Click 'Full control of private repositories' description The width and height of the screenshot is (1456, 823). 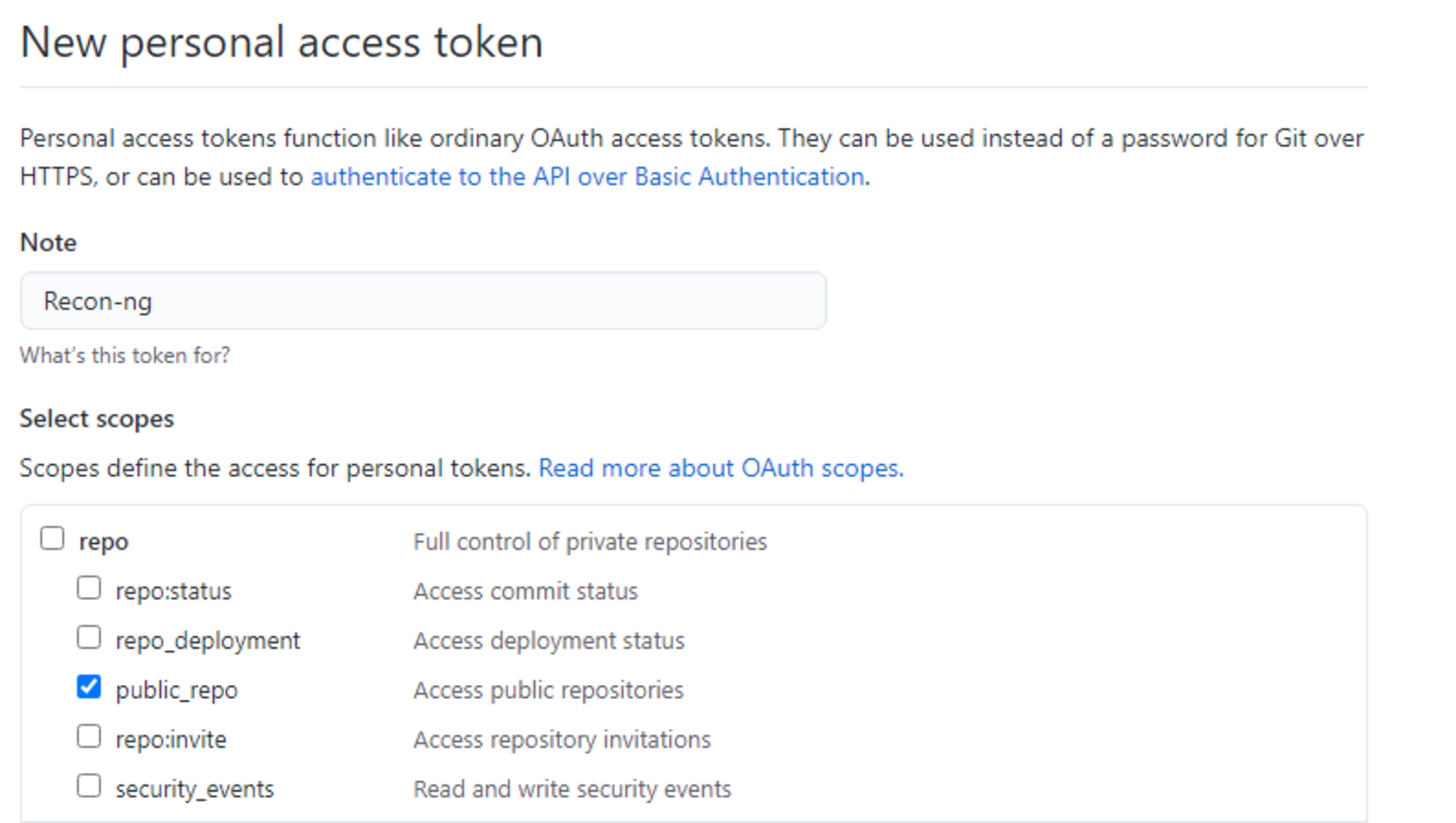point(590,542)
